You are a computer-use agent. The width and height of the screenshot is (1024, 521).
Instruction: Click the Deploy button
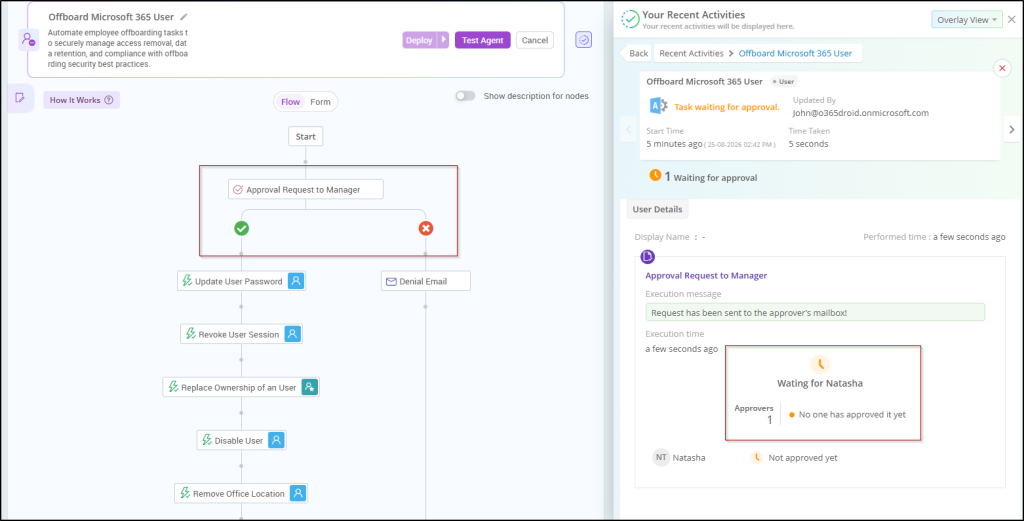(419, 40)
